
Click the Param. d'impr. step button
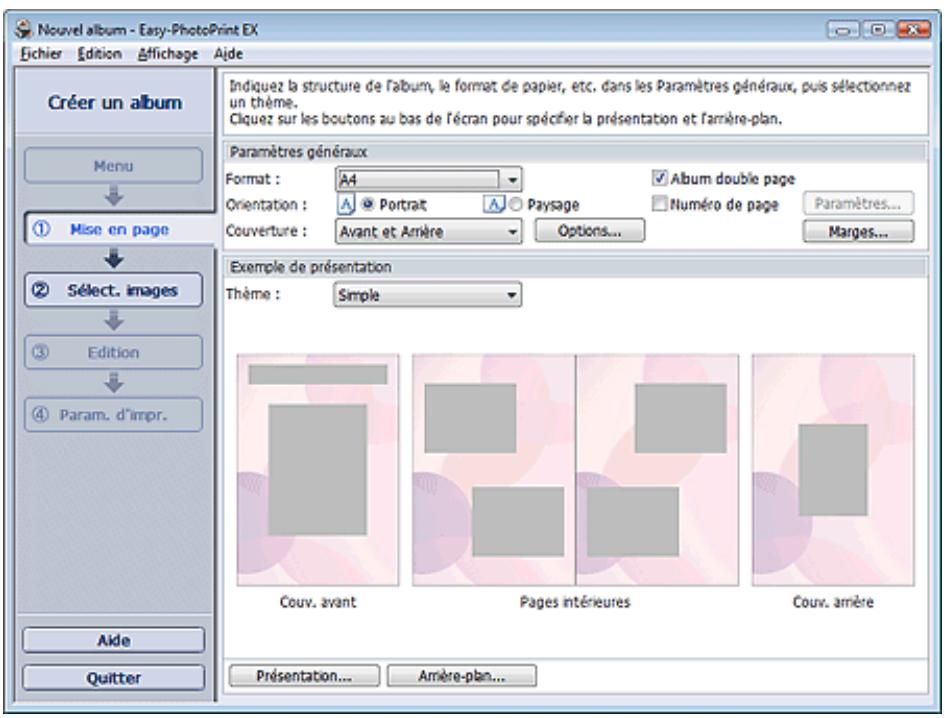[113, 415]
